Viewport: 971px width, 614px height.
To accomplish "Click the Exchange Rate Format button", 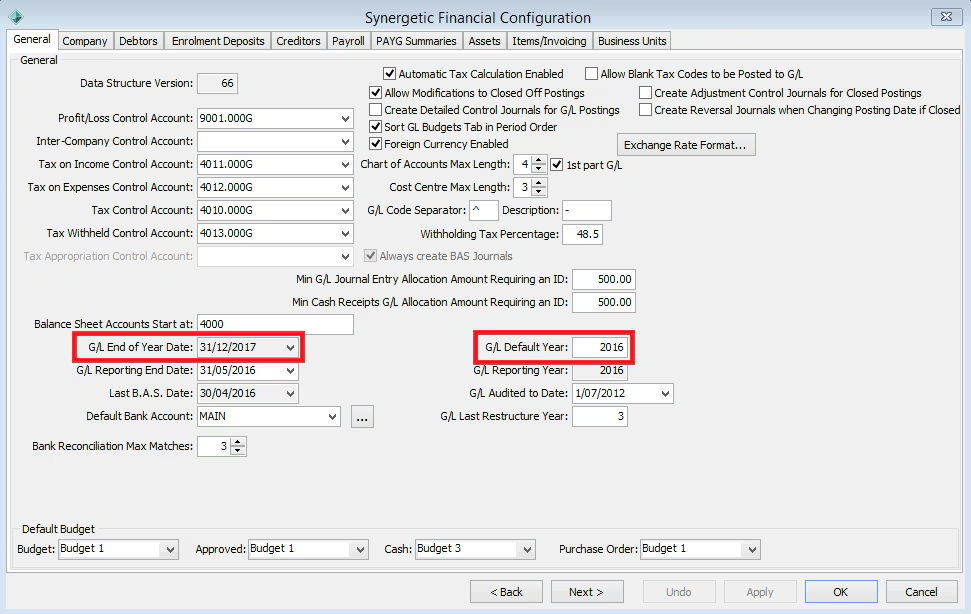I will [686, 145].
